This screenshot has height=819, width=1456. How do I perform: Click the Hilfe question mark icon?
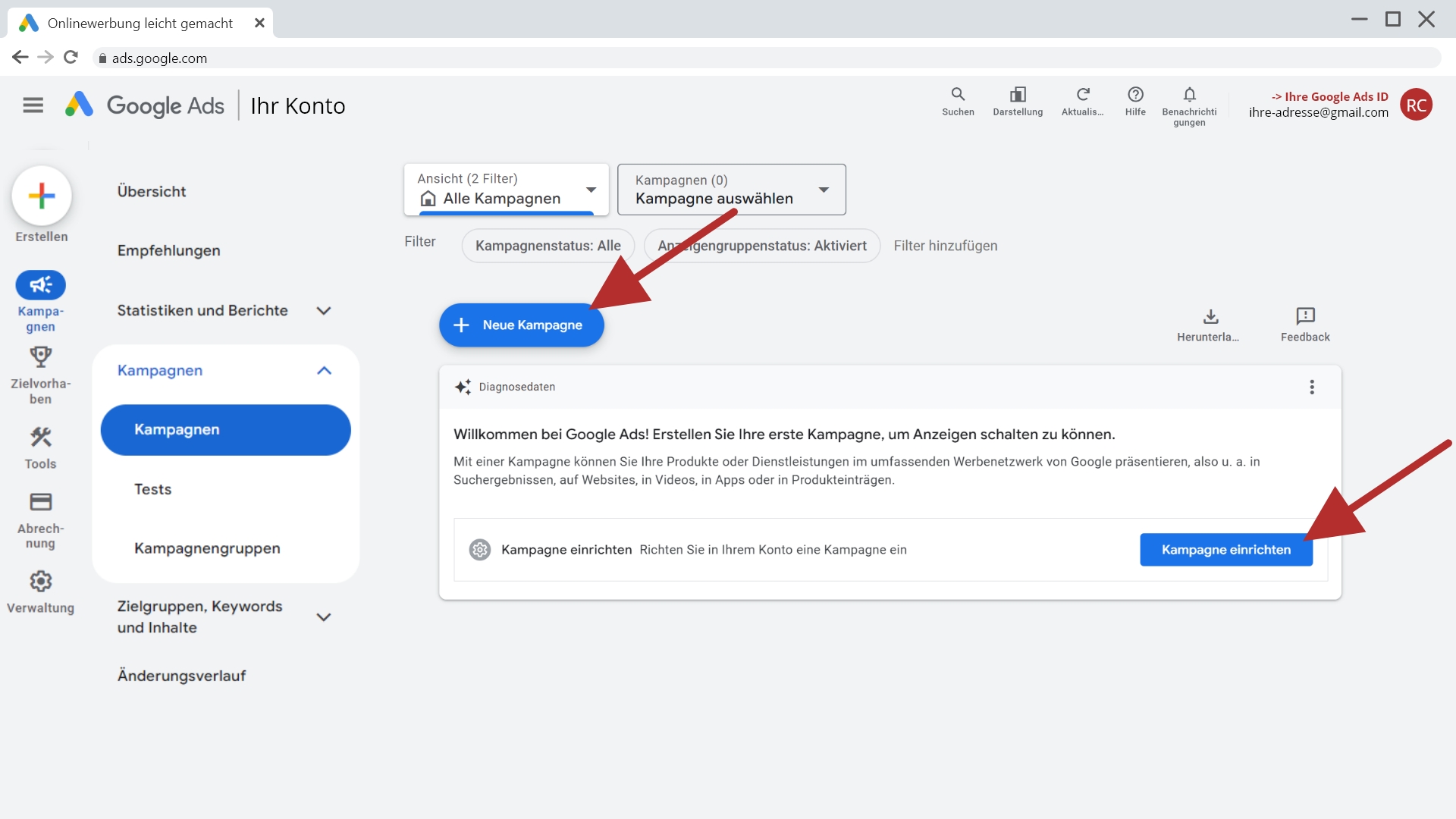pos(1135,95)
